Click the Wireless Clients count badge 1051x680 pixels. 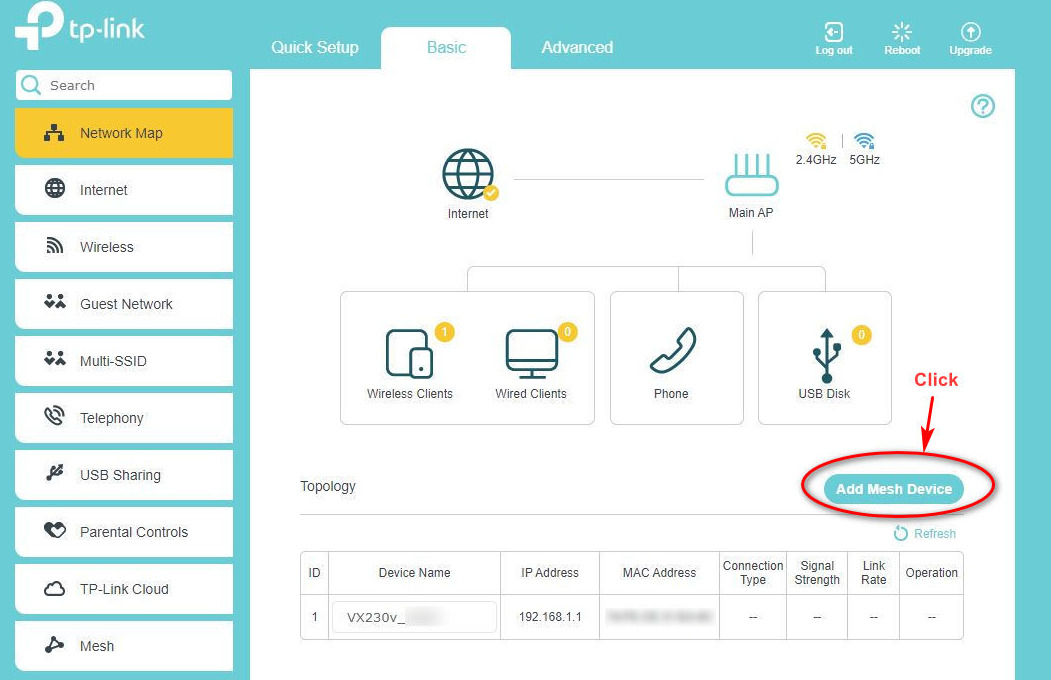click(444, 332)
